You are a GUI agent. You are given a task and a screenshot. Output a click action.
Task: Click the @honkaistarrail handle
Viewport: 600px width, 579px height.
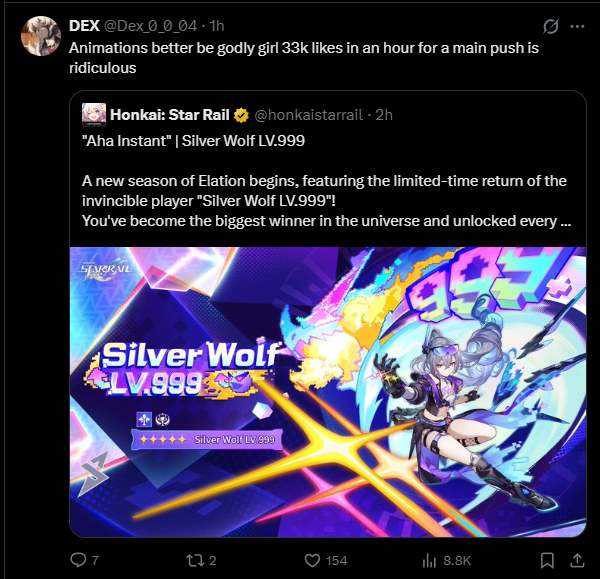point(308,115)
